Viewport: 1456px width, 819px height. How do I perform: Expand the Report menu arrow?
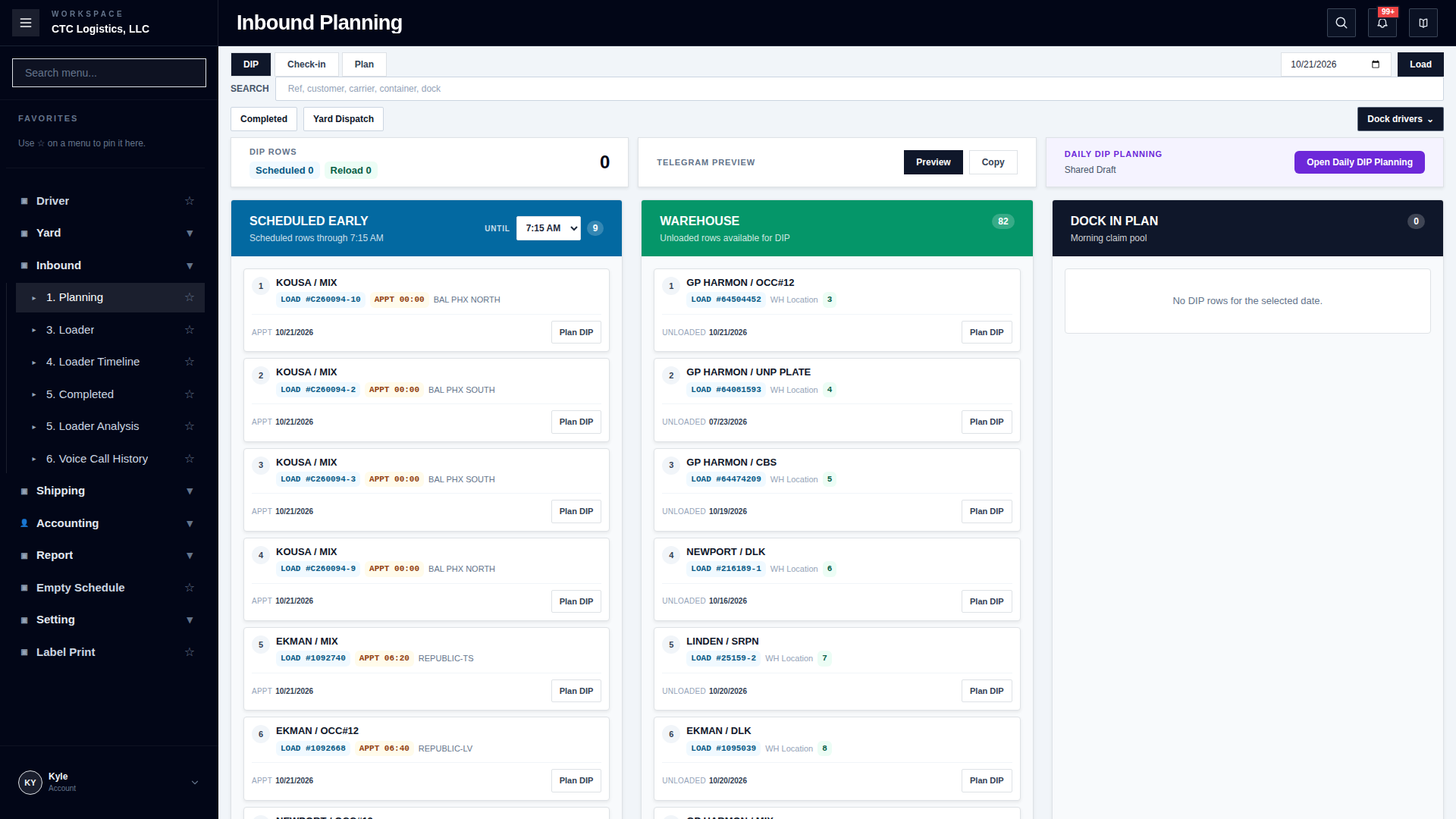point(190,556)
